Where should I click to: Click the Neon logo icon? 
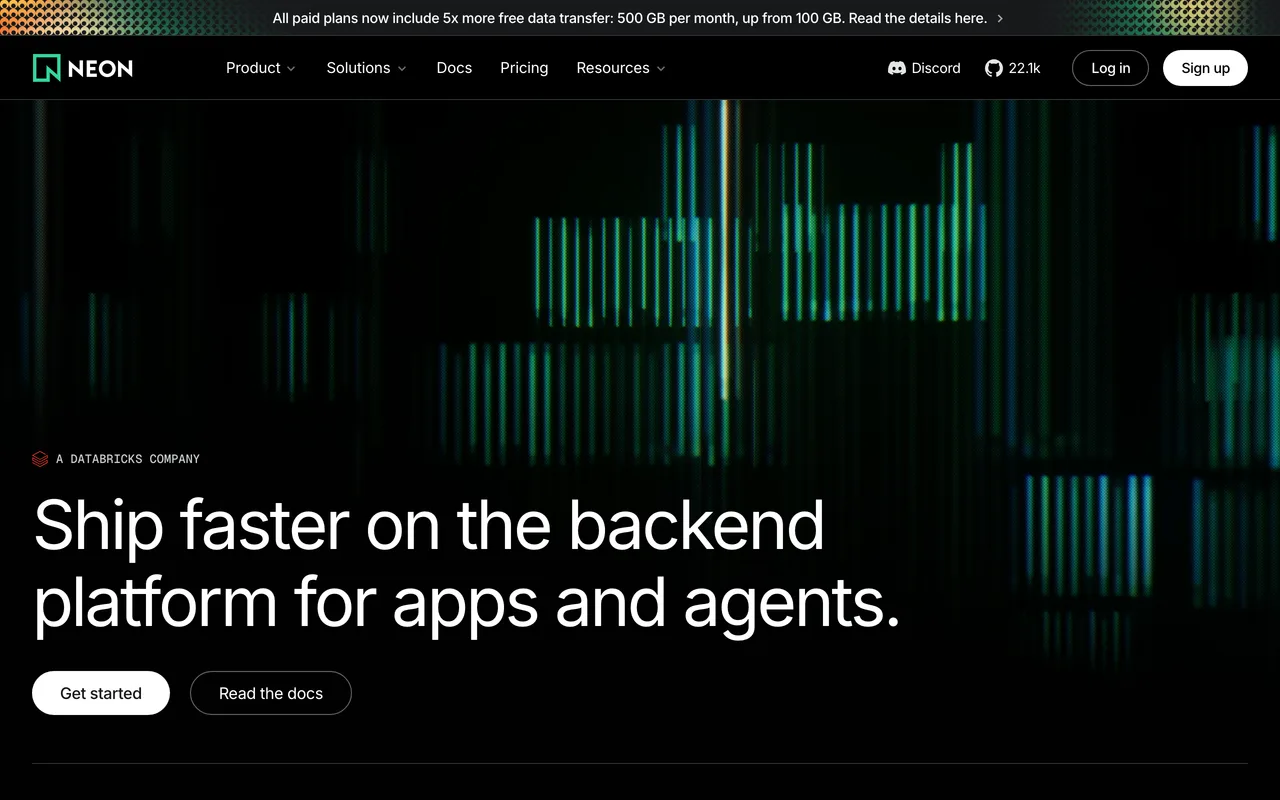point(46,68)
